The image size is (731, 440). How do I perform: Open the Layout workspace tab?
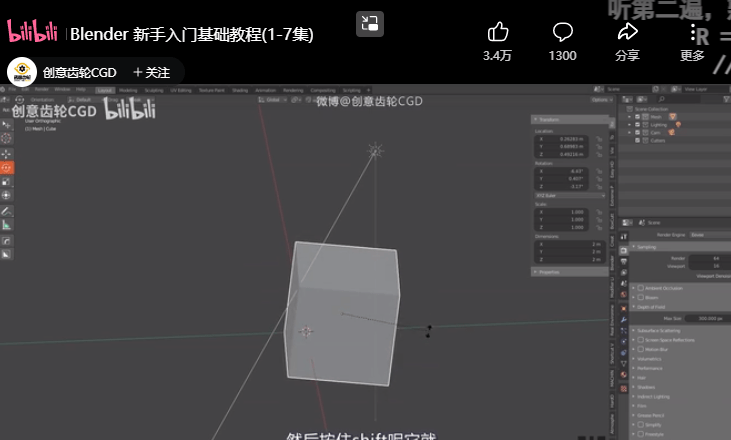pos(105,90)
